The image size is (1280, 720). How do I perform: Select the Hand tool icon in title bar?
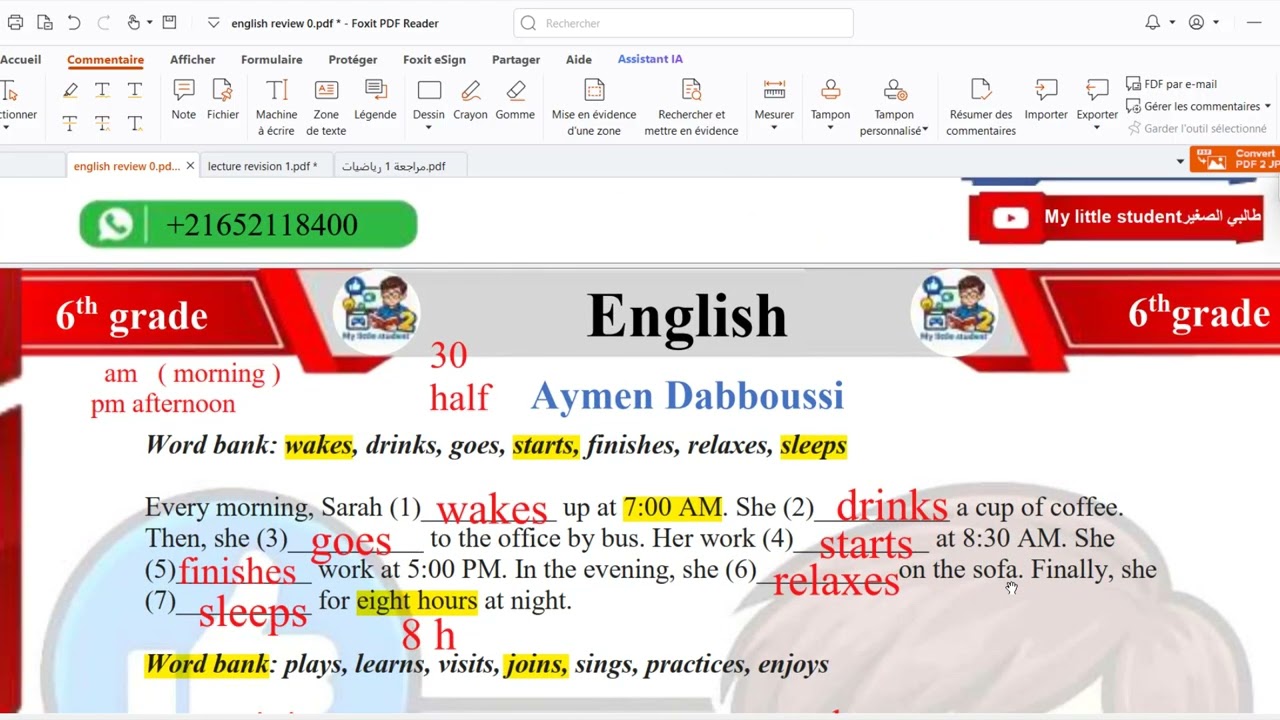[134, 22]
